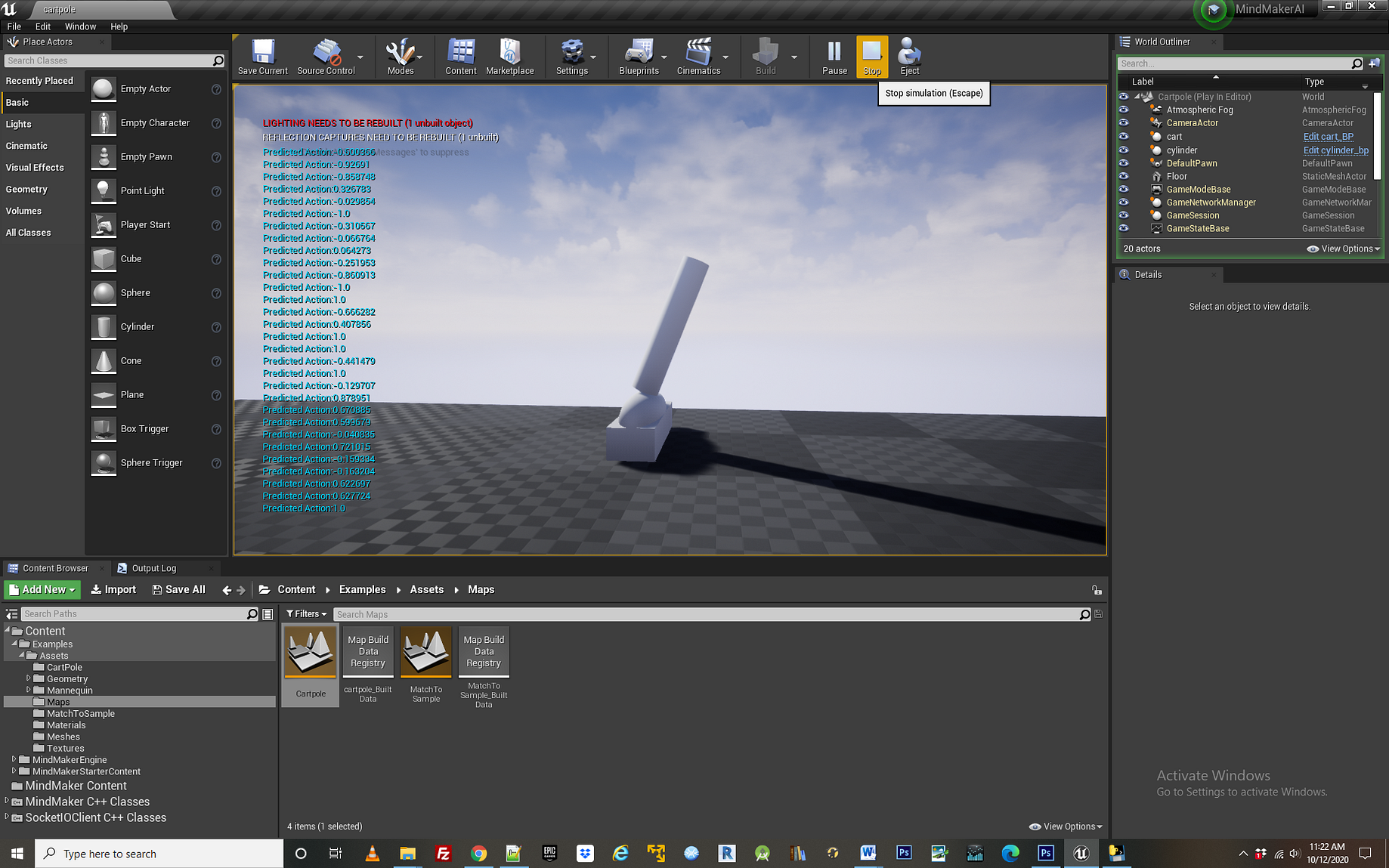Image resolution: width=1389 pixels, height=868 pixels.
Task: Click the Save Current toolbar icon
Action: [262, 57]
